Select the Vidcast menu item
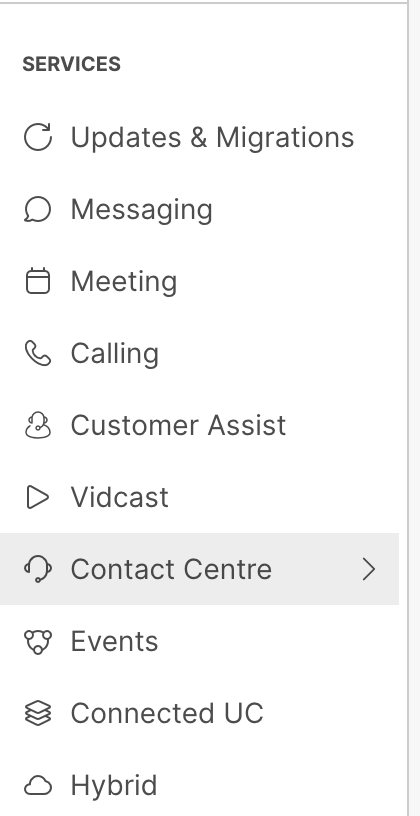 coord(199,497)
